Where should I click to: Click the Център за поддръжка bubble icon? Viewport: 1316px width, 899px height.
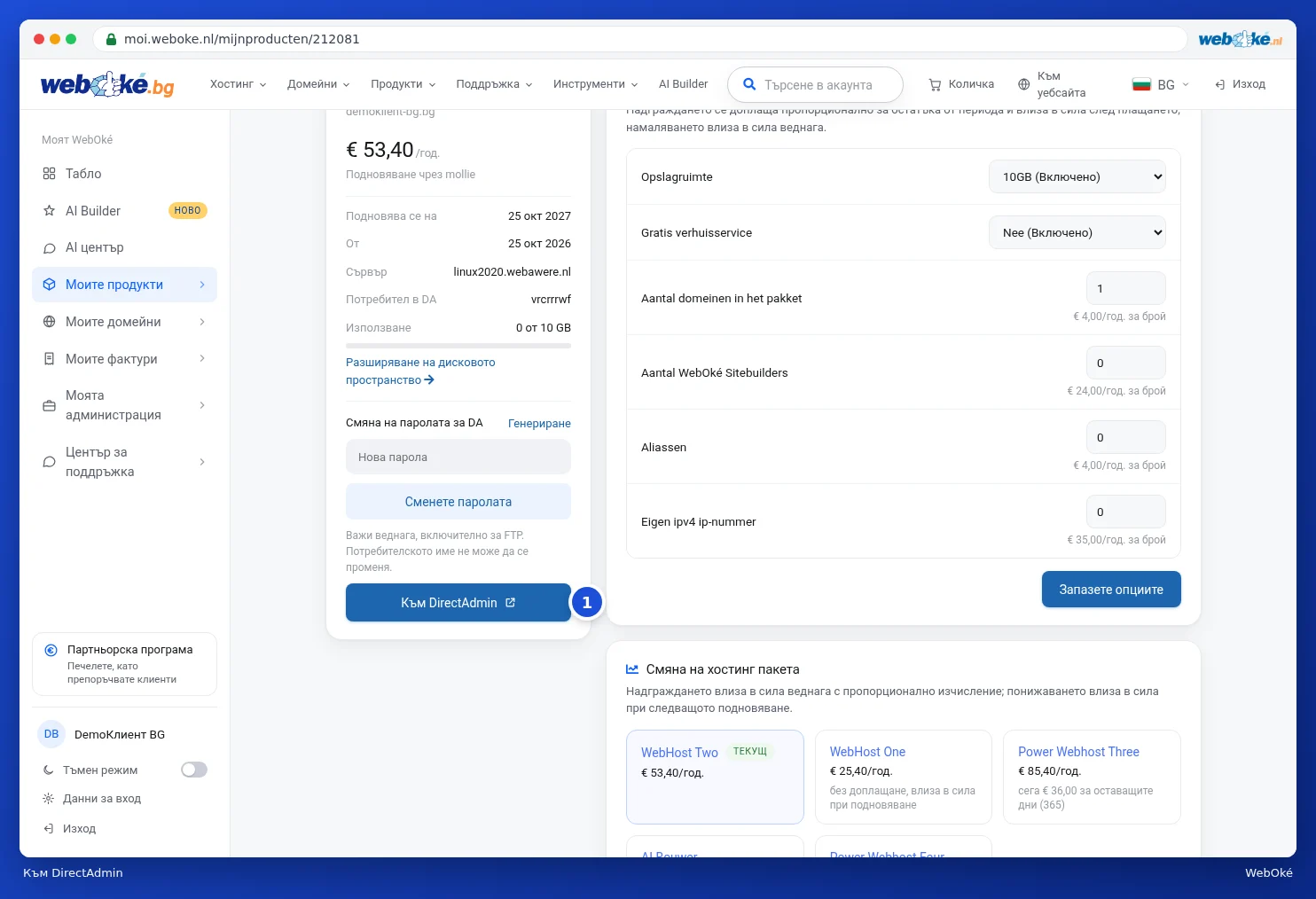(x=49, y=462)
